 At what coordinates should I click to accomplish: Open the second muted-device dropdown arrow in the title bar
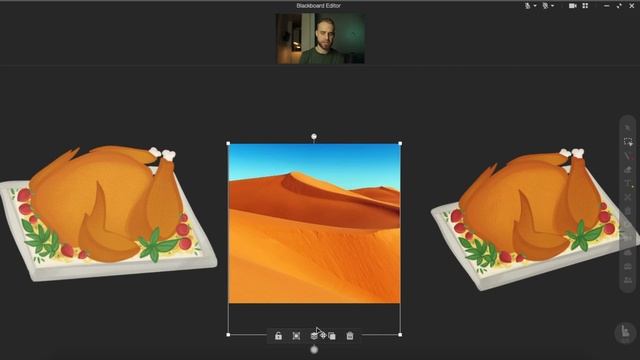(552, 6)
